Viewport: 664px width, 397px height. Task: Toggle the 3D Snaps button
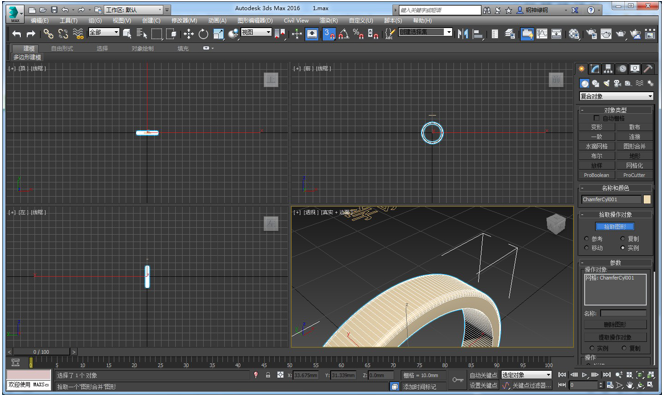click(x=329, y=34)
